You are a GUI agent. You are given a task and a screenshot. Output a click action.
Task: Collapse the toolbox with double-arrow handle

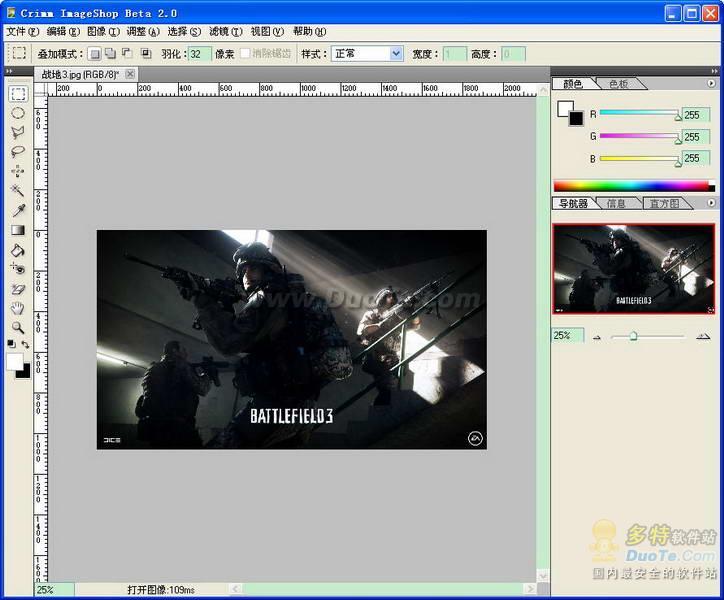8,71
